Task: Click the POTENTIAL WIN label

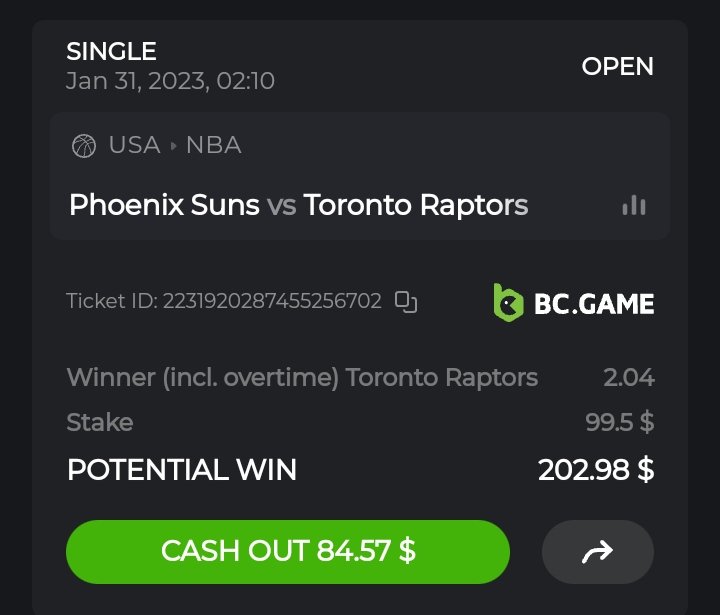Action: pyautogui.click(x=181, y=469)
